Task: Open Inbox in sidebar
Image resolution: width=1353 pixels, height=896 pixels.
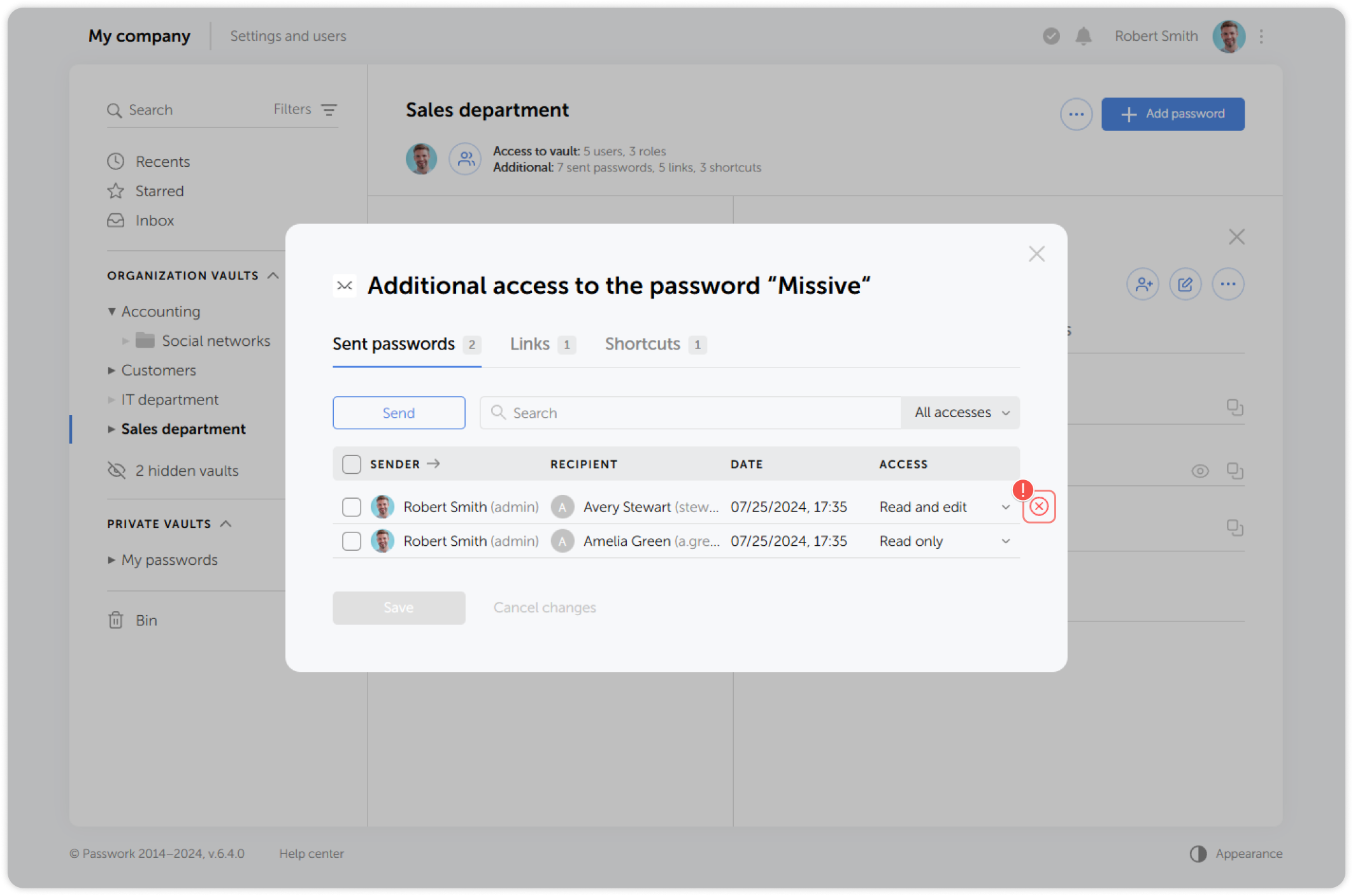Action: point(154,220)
